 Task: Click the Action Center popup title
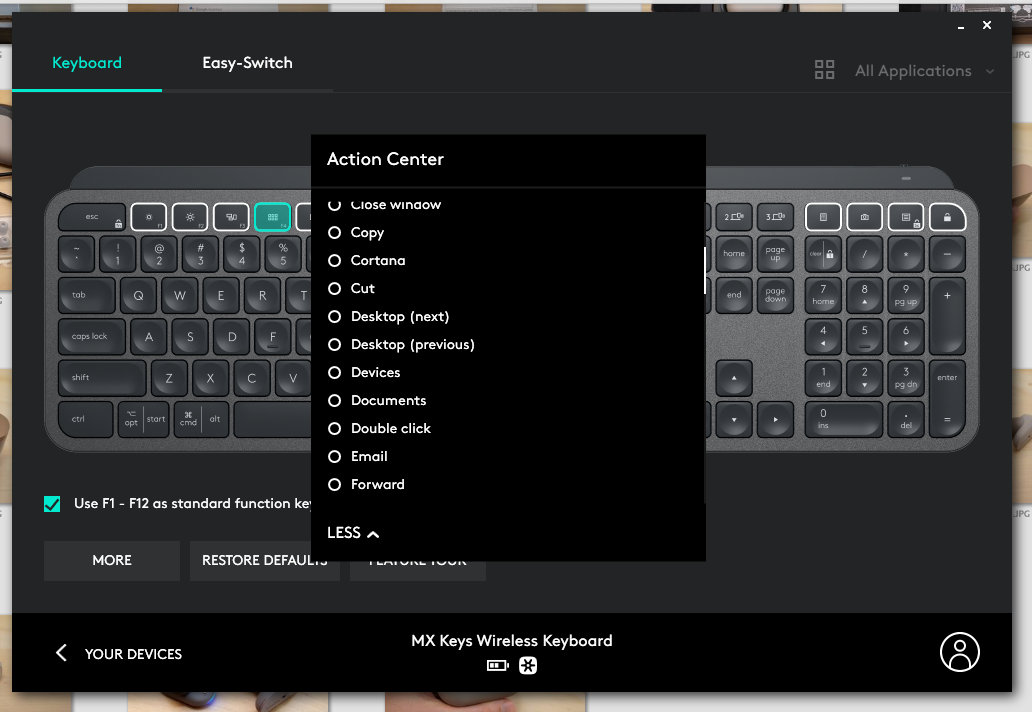click(x=385, y=159)
